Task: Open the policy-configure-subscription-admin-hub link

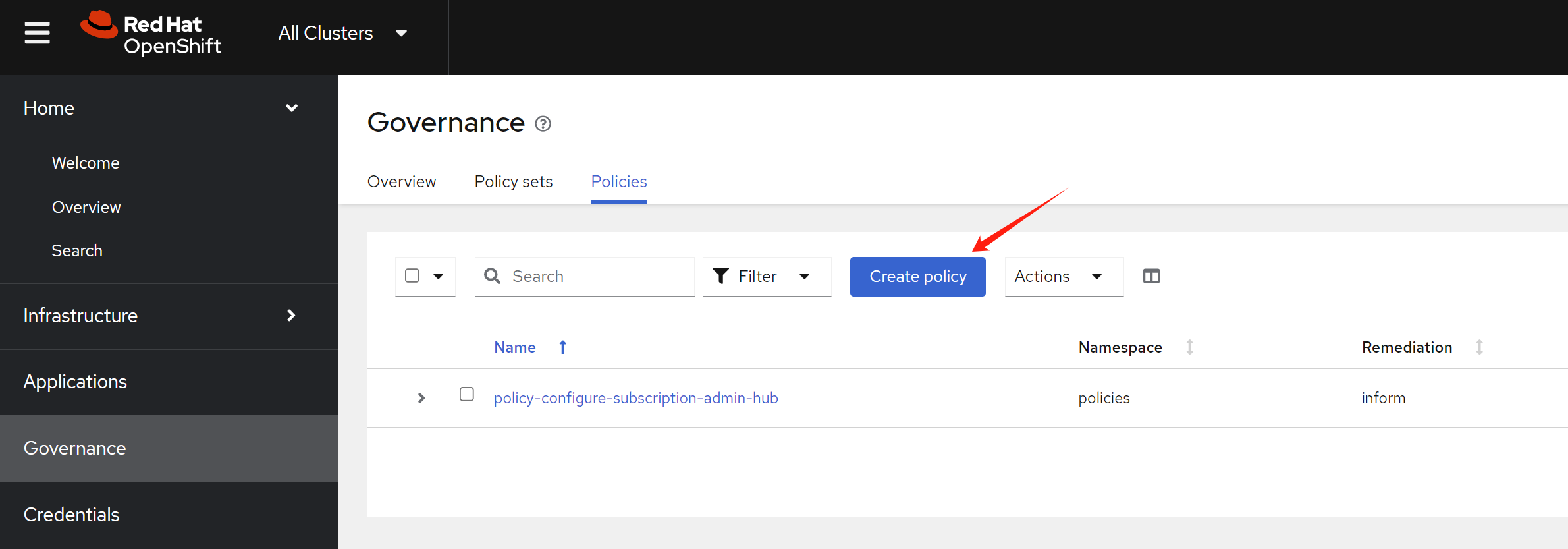Action: click(635, 398)
